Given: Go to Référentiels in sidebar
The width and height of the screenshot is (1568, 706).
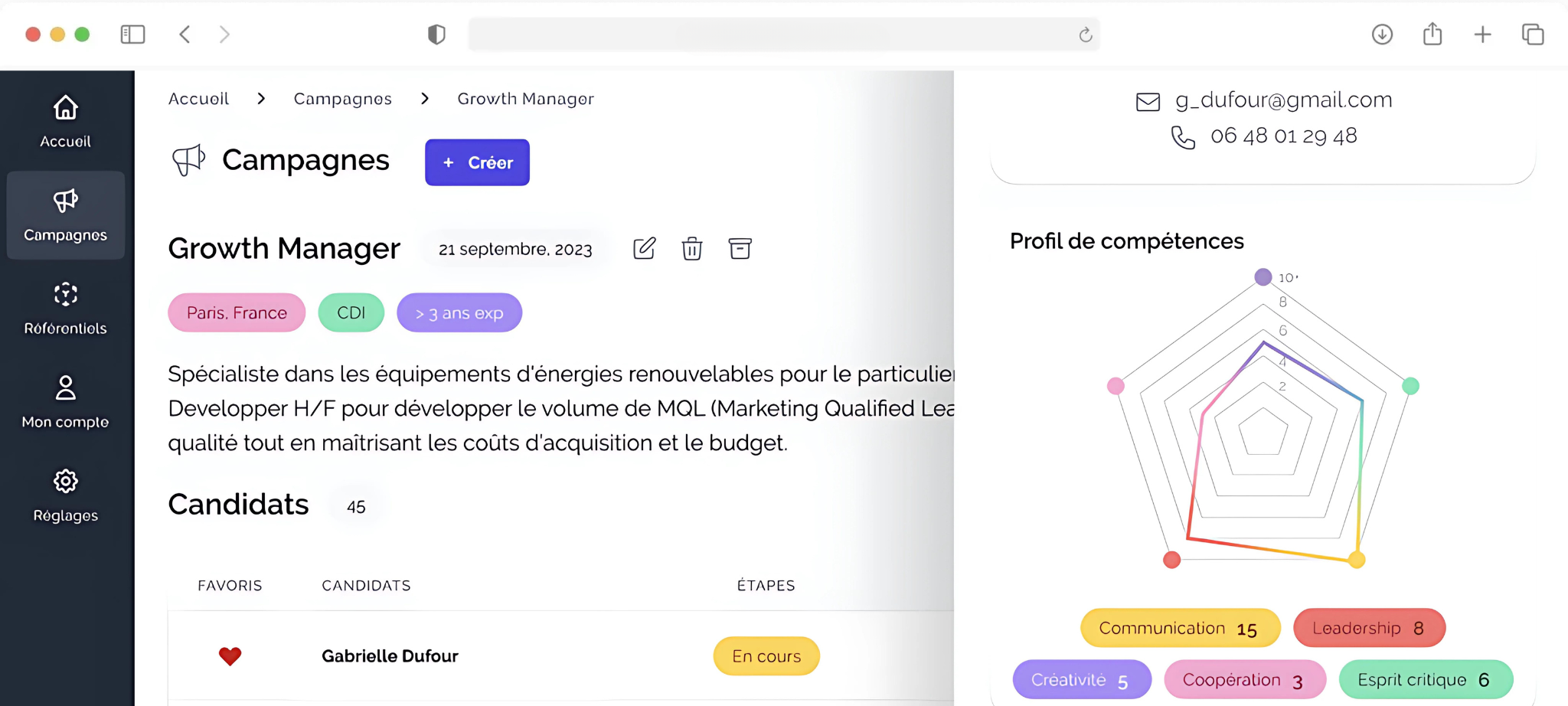Looking at the screenshot, I should (66, 309).
